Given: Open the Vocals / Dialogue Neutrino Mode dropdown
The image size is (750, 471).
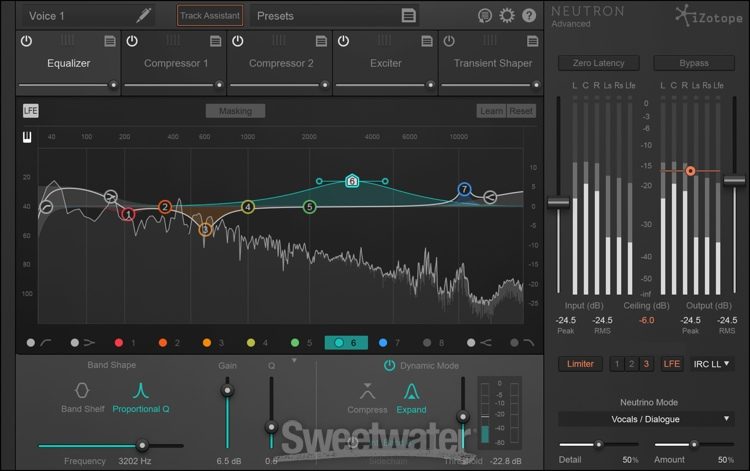Looking at the screenshot, I should [x=646, y=419].
